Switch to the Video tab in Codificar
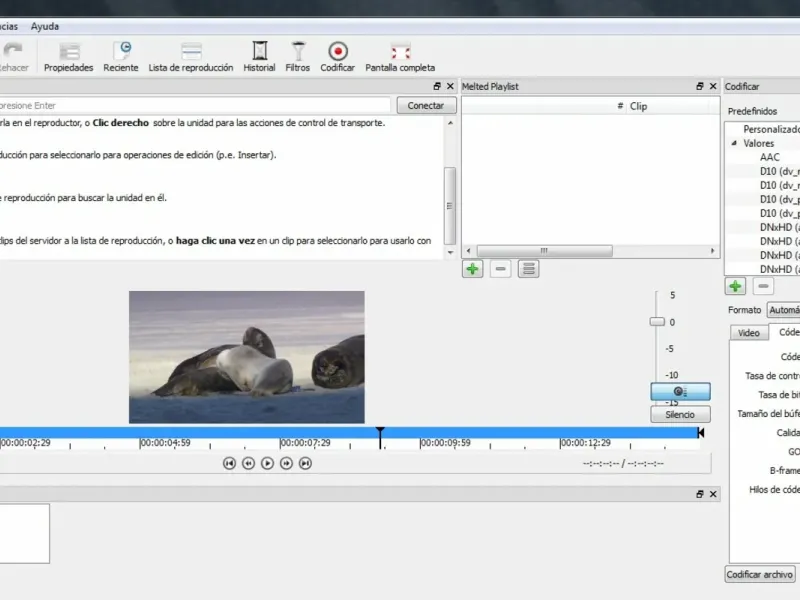This screenshot has width=800, height=600. click(748, 333)
